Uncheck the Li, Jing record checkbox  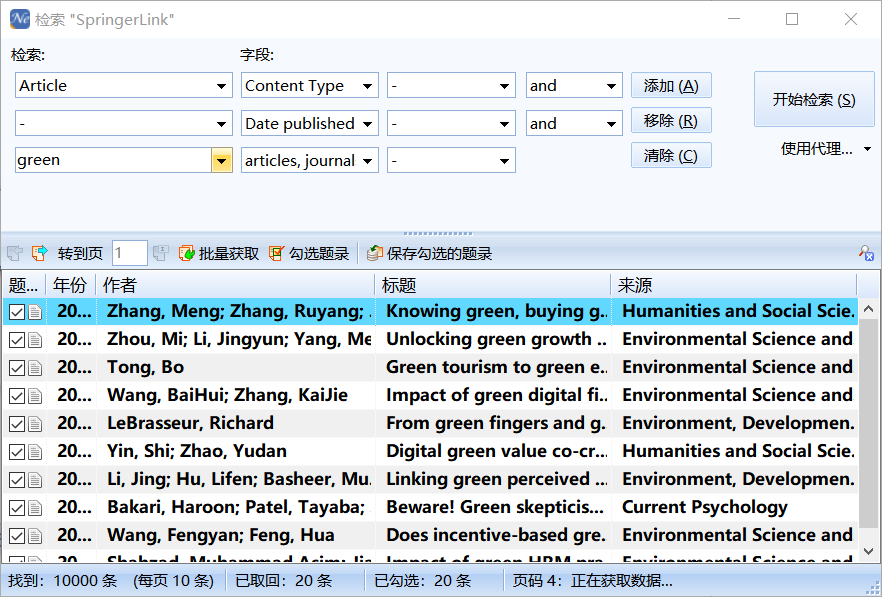(x=17, y=480)
